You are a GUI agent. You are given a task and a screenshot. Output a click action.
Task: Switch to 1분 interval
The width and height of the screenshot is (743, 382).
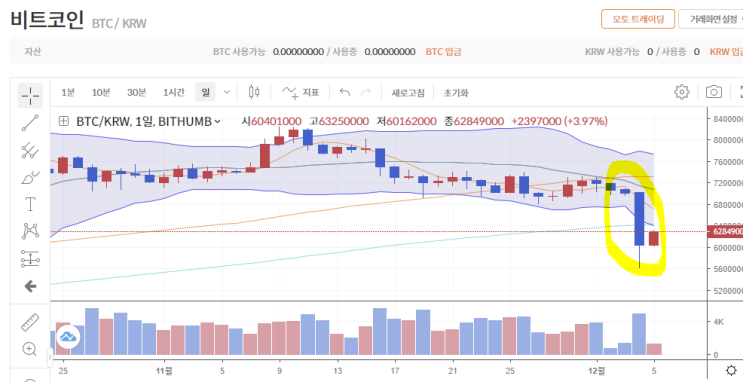[x=68, y=92]
